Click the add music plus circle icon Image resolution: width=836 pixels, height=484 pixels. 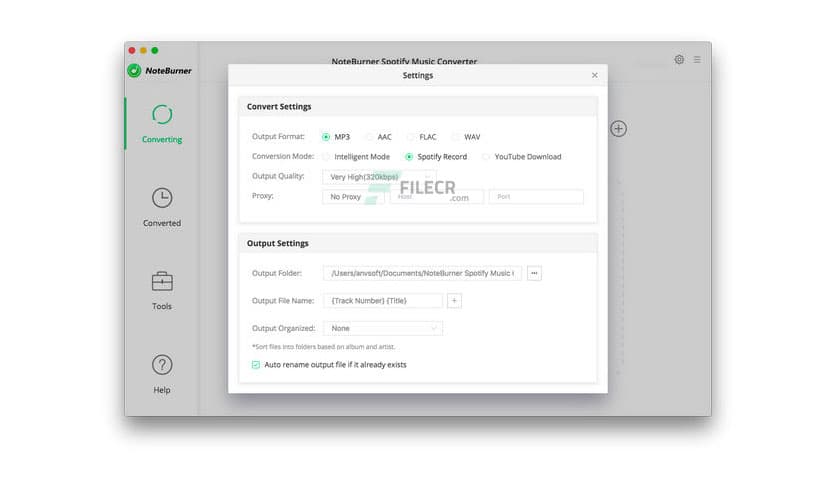click(x=618, y=128)
